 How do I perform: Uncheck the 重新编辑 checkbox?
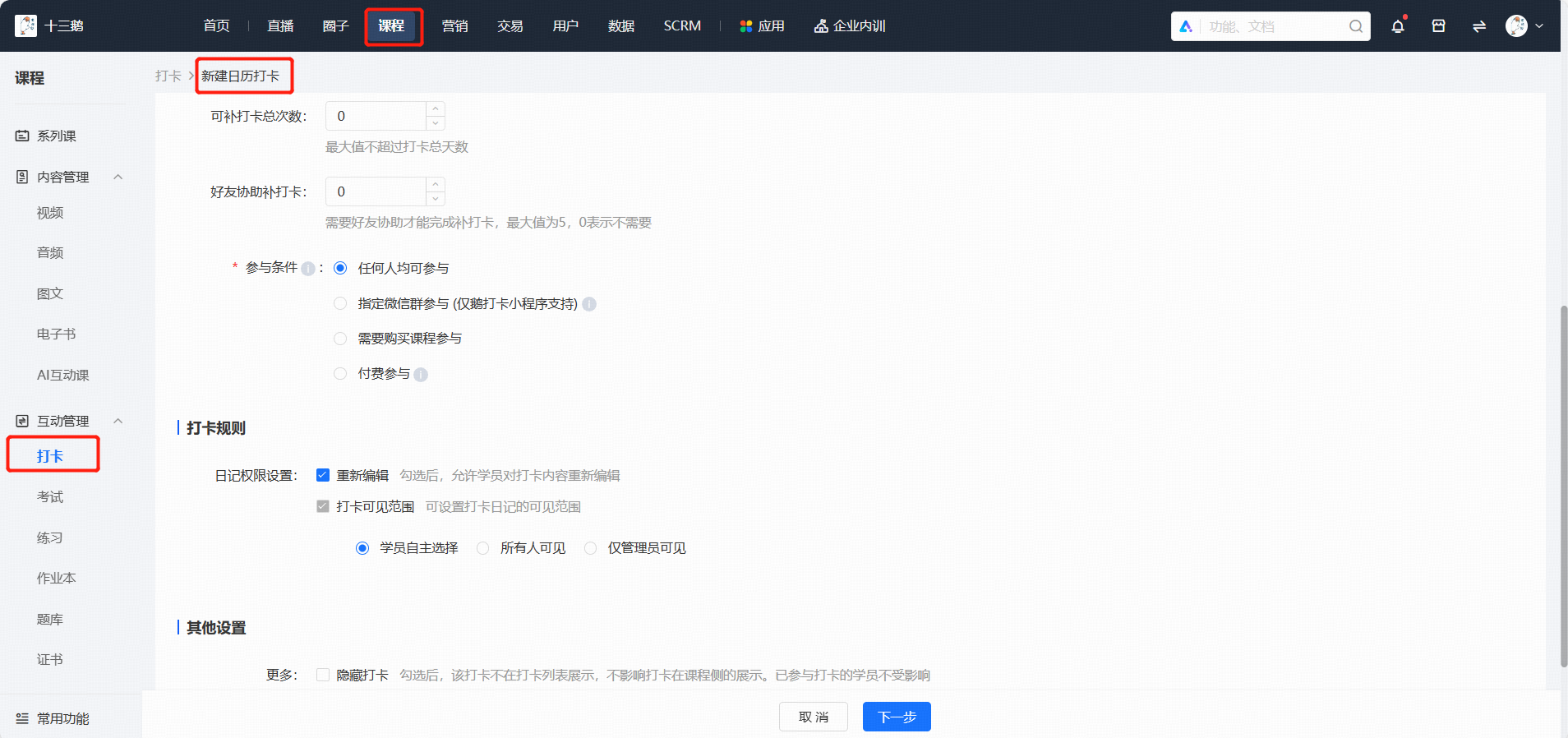(323, 475)
